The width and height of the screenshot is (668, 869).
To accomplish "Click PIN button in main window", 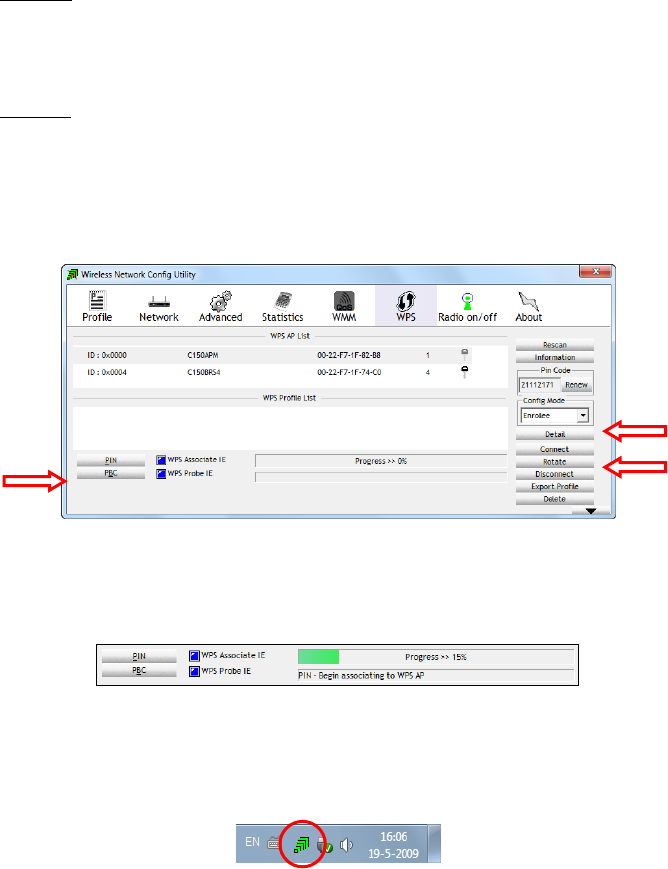I will [x=111, y=461].
